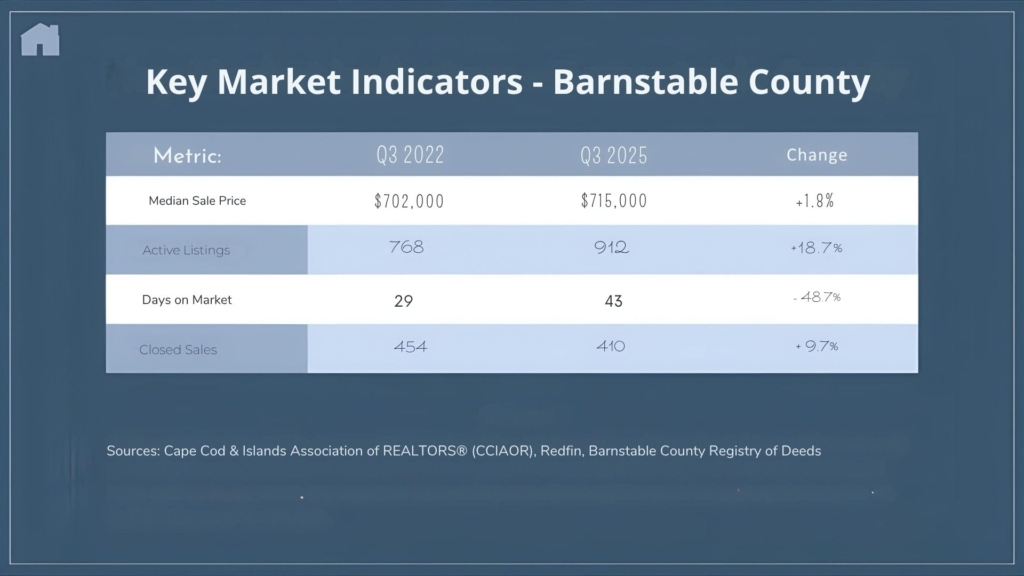Select the Median Sale Price row label
Viewport: 1024px width, 576px height.
tap(197, 201)
